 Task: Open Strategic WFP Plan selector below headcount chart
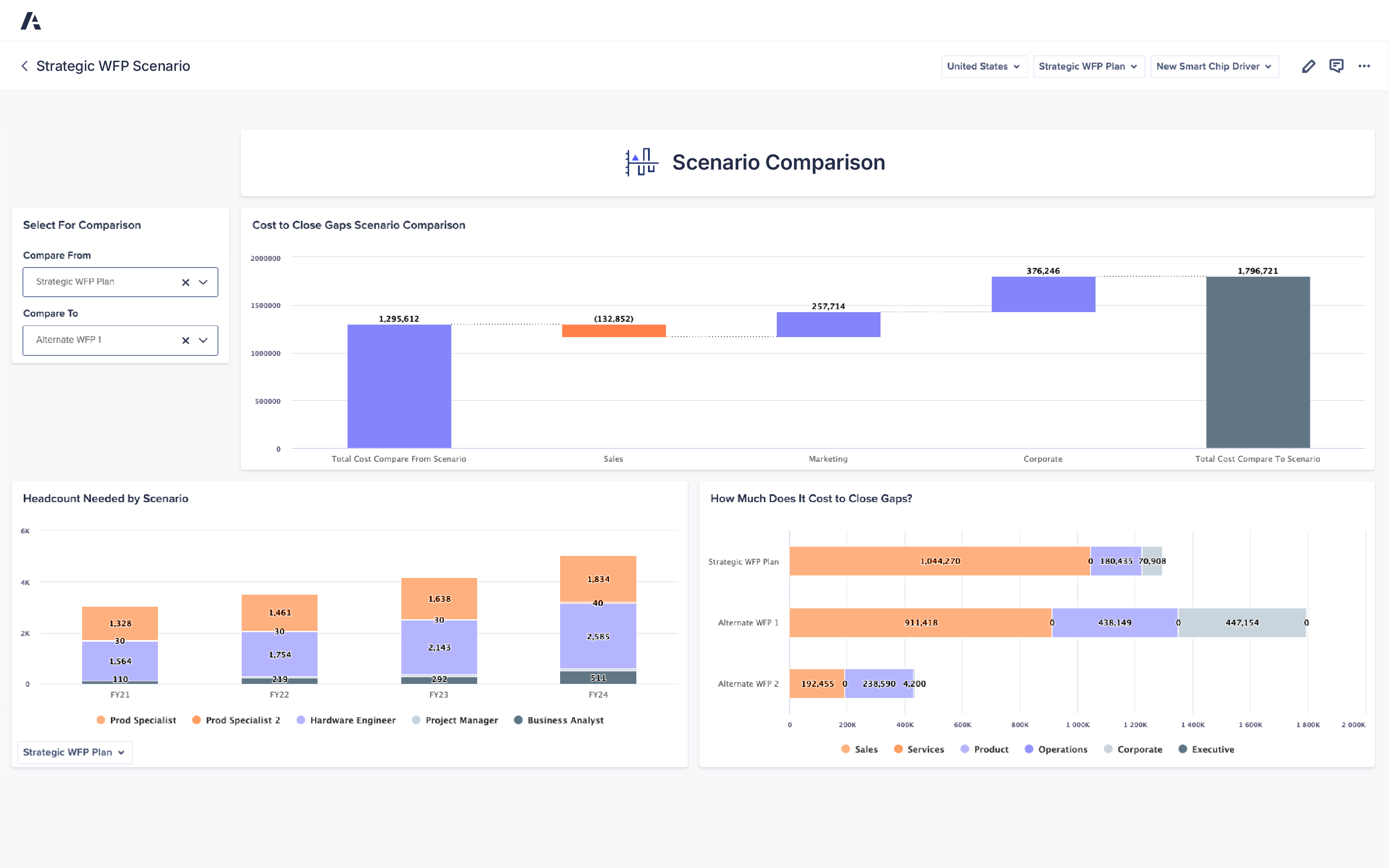coord(75,752)
